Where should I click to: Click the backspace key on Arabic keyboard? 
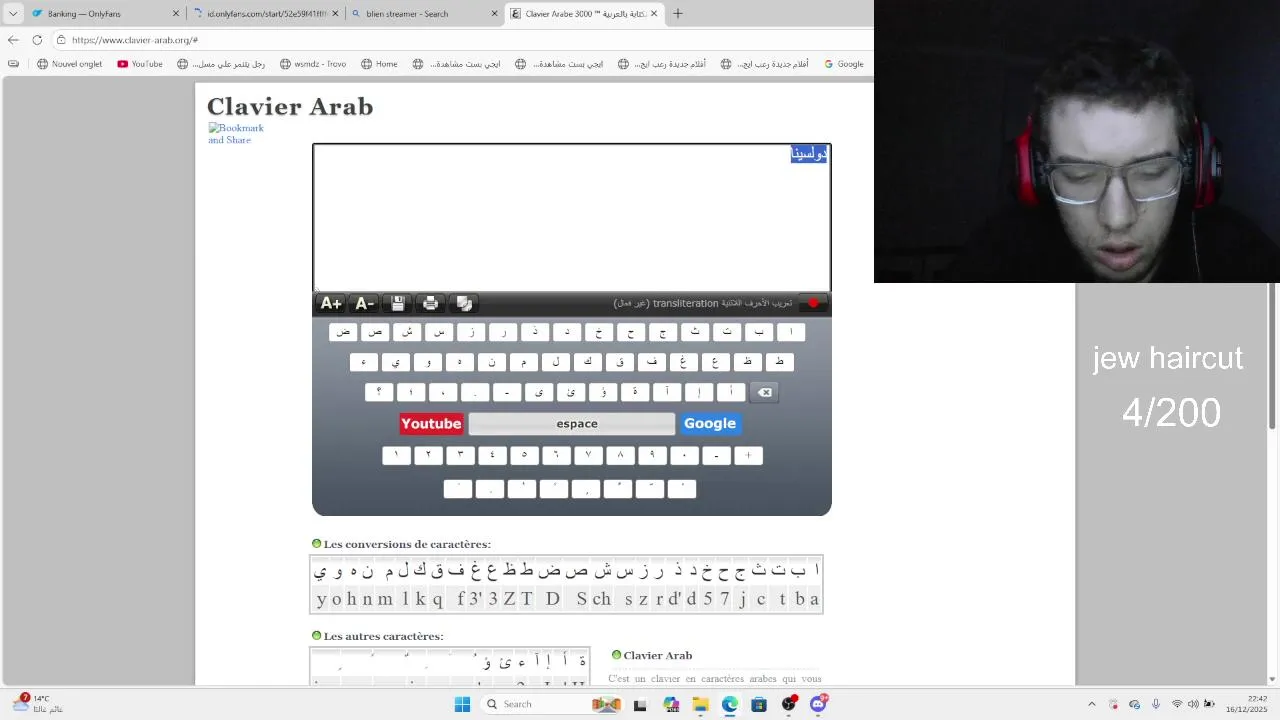point(765,392)
